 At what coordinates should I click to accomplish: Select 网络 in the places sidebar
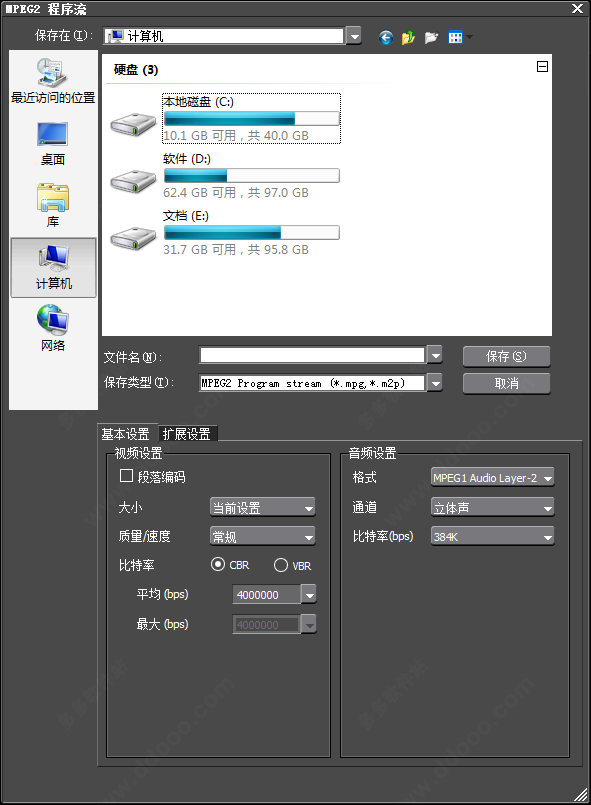click(x=53, y=329)
